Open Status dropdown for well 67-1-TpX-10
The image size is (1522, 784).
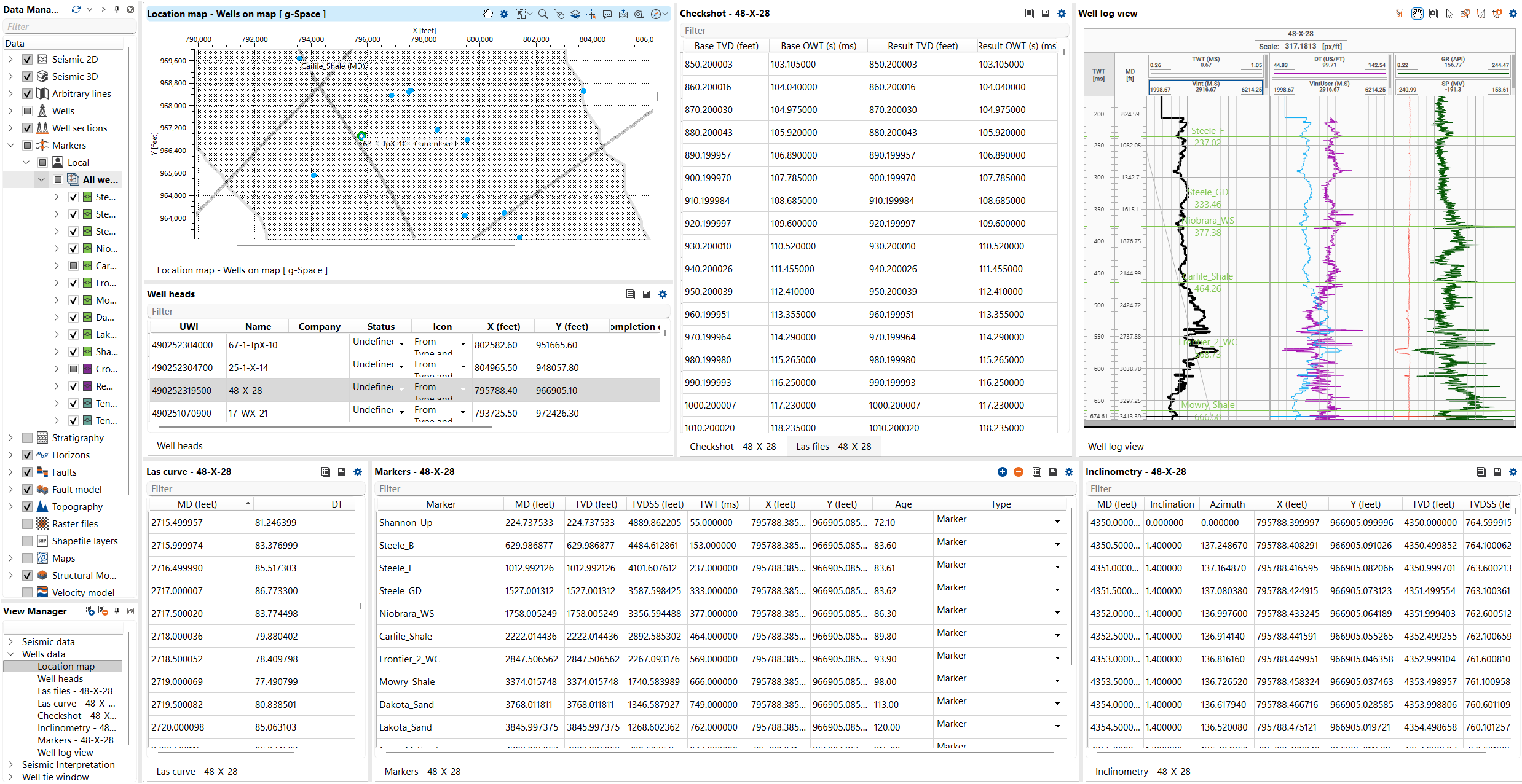pyautogui.click(x=401, y=344)
